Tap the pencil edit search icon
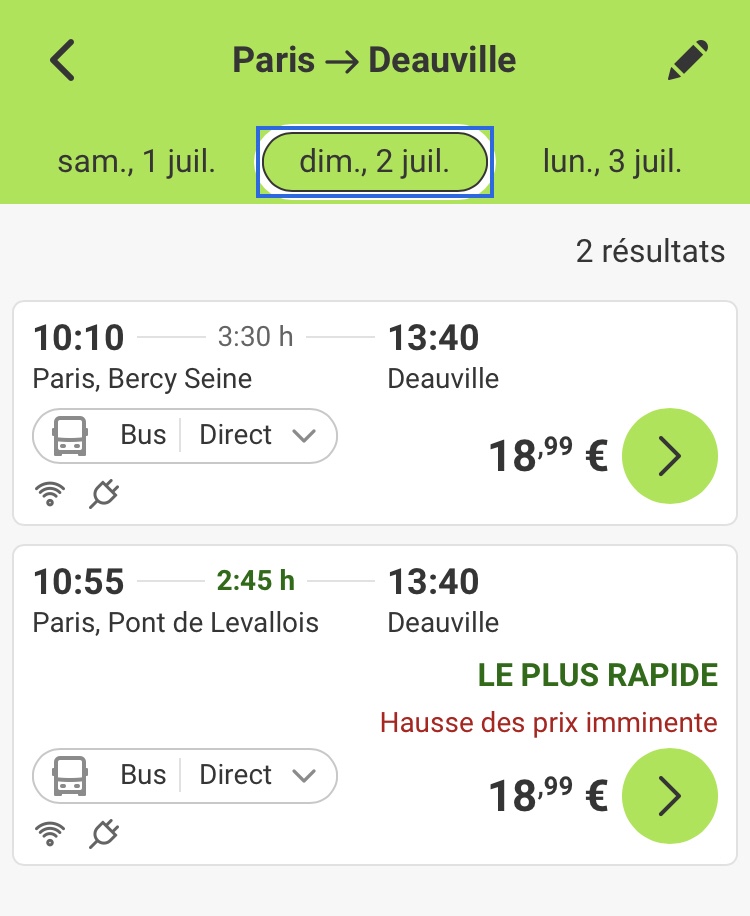750x916 pixels. (x=688, y=60)
